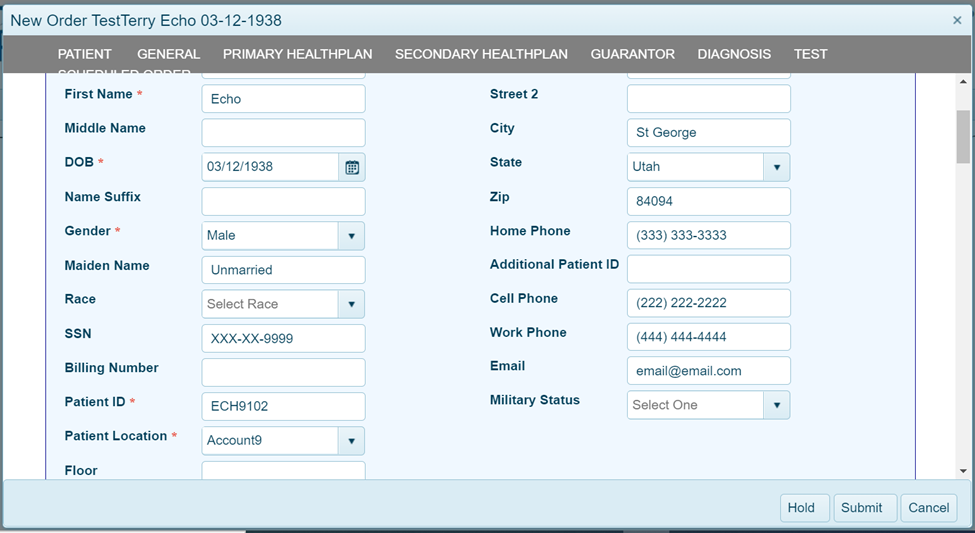Close the New Order dialog with X
Image resolution: width=975 pixels, height=533 pixels.
[957, 20]
